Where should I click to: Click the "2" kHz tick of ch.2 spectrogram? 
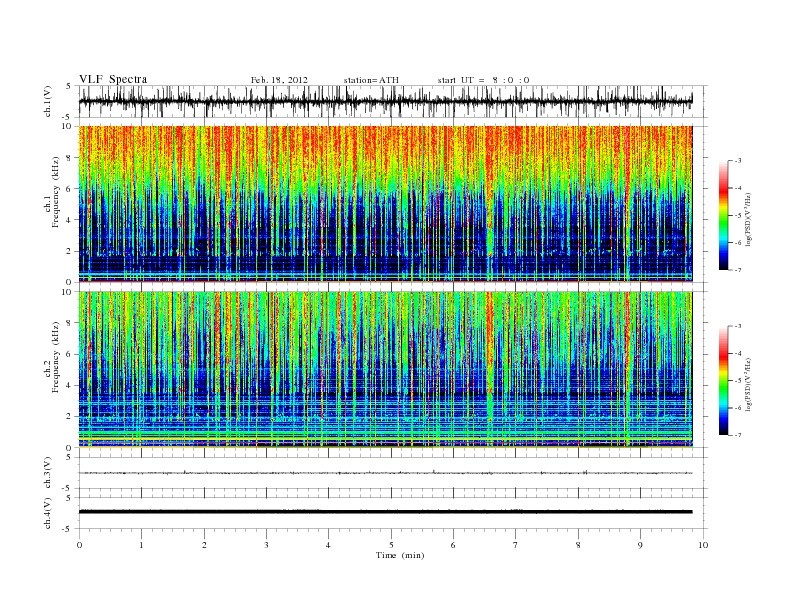coord(69,417)
